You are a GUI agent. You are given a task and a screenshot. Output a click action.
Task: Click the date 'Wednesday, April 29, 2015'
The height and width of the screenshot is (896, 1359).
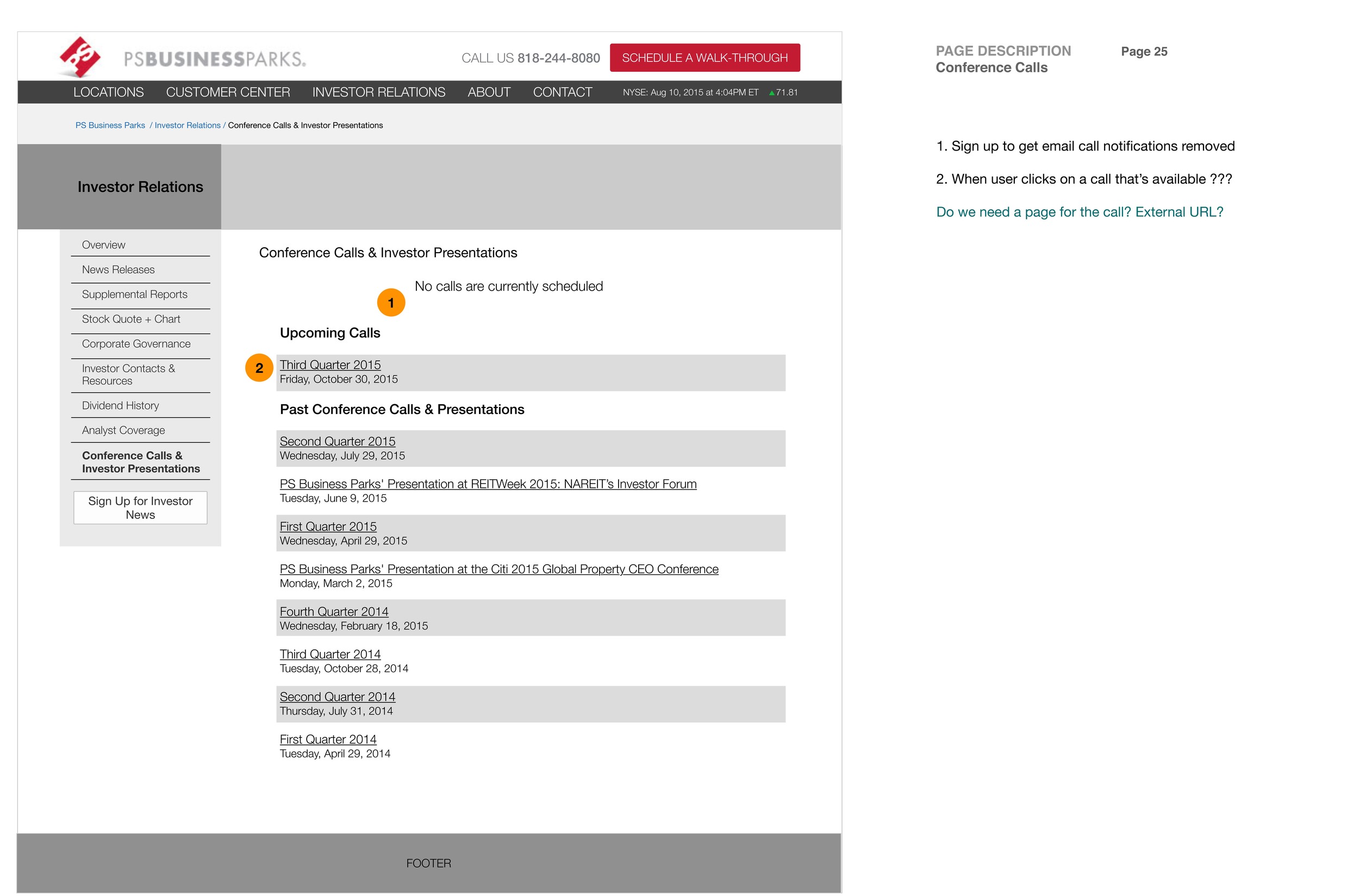tap(343, 541)
